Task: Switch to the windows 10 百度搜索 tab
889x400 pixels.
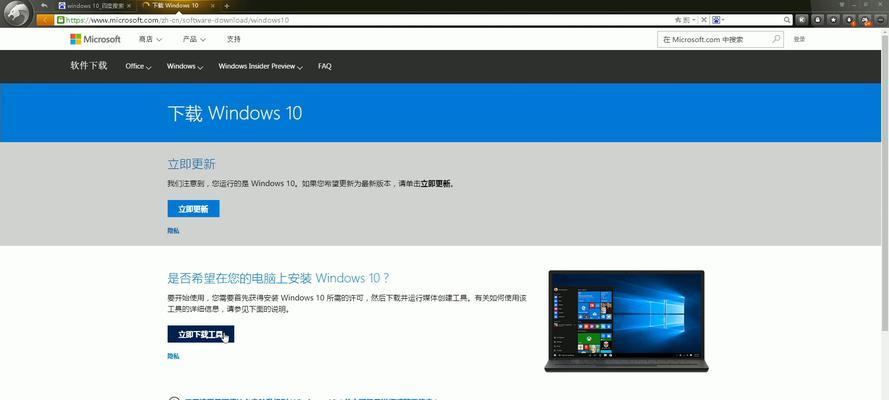Action: click(x=94, y=6)
